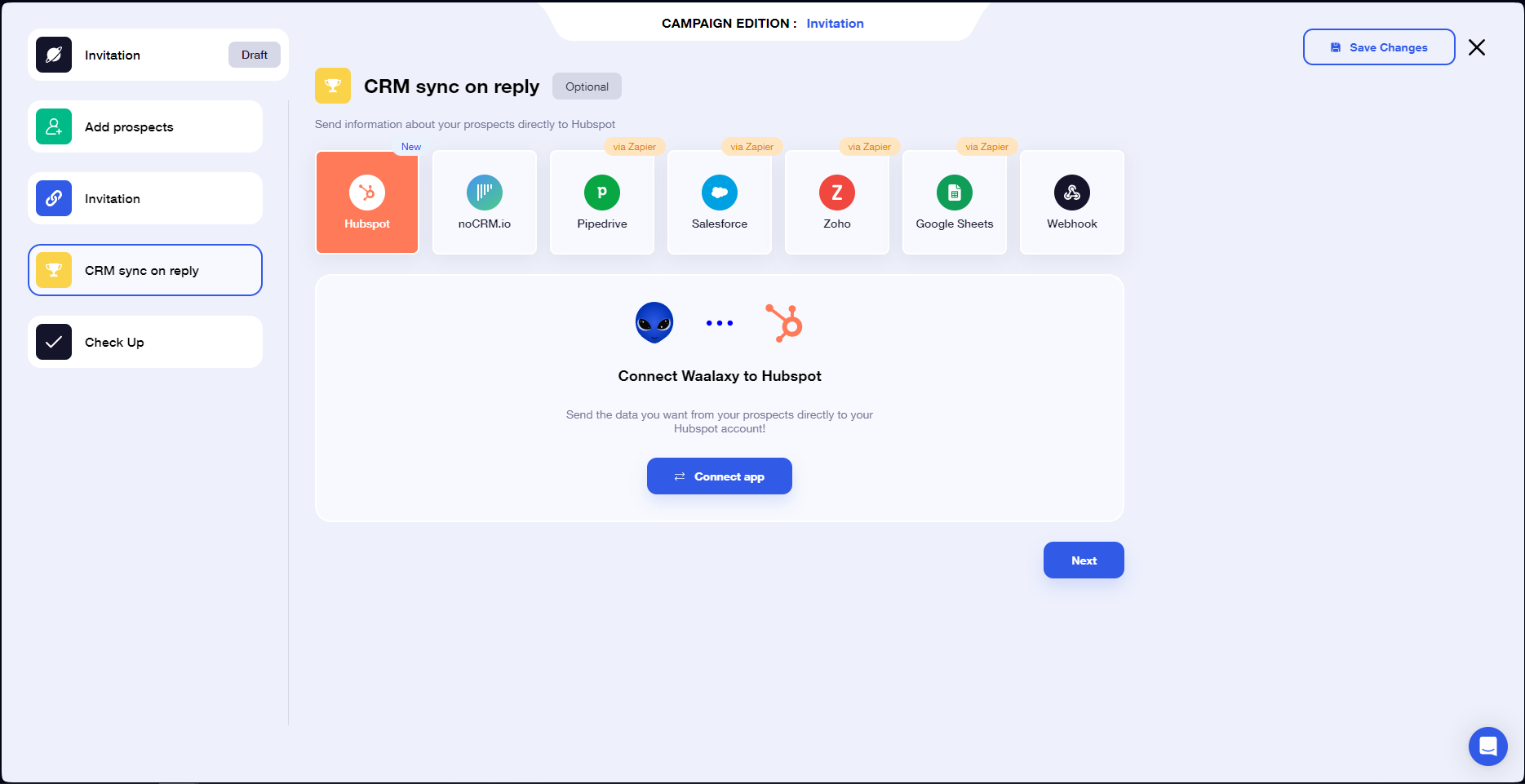The width and height of the screenshot is (1525, 784).
Task: Select the Zoho integration card
Action: tap(837, 202)
